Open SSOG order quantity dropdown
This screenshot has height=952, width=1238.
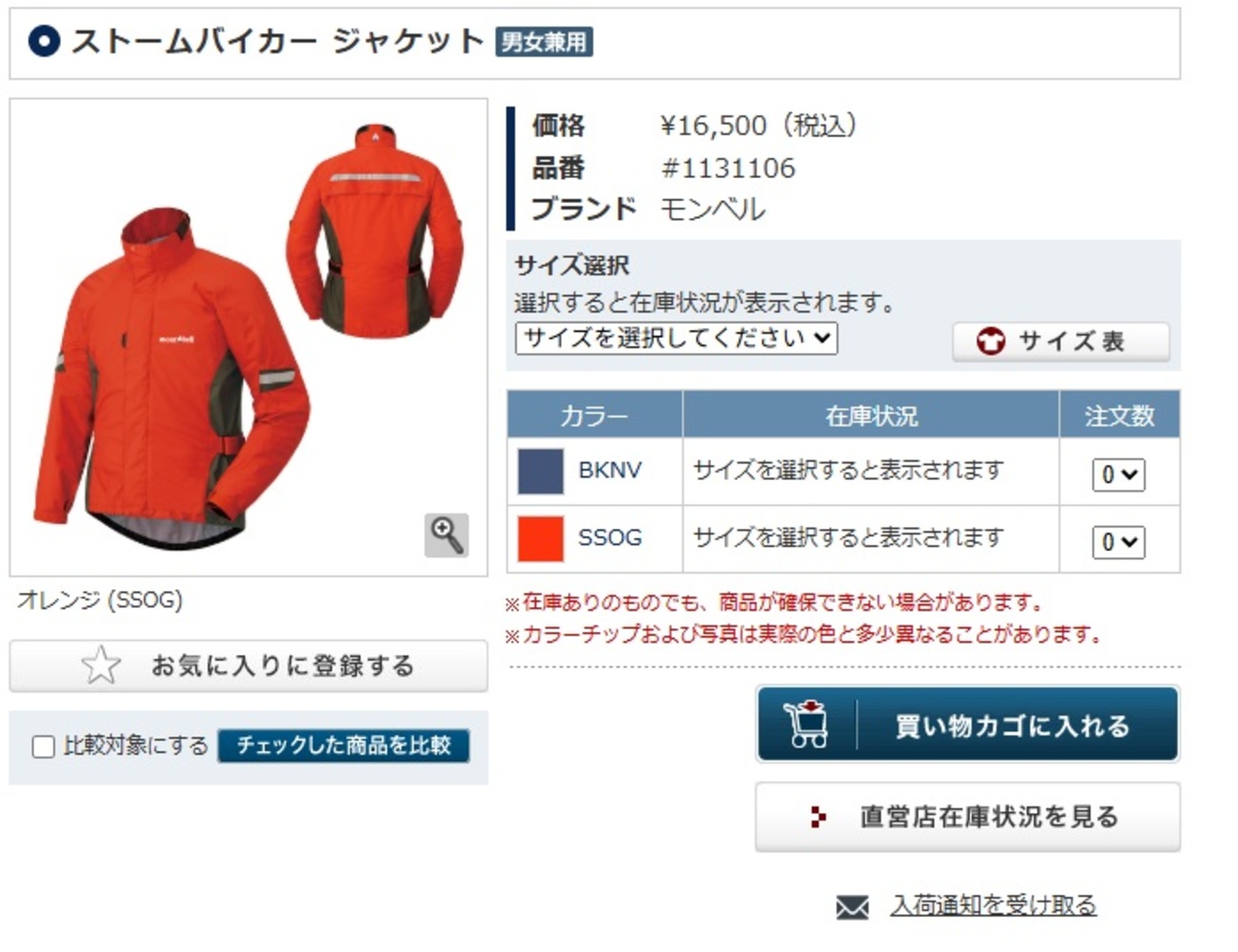1118,542
